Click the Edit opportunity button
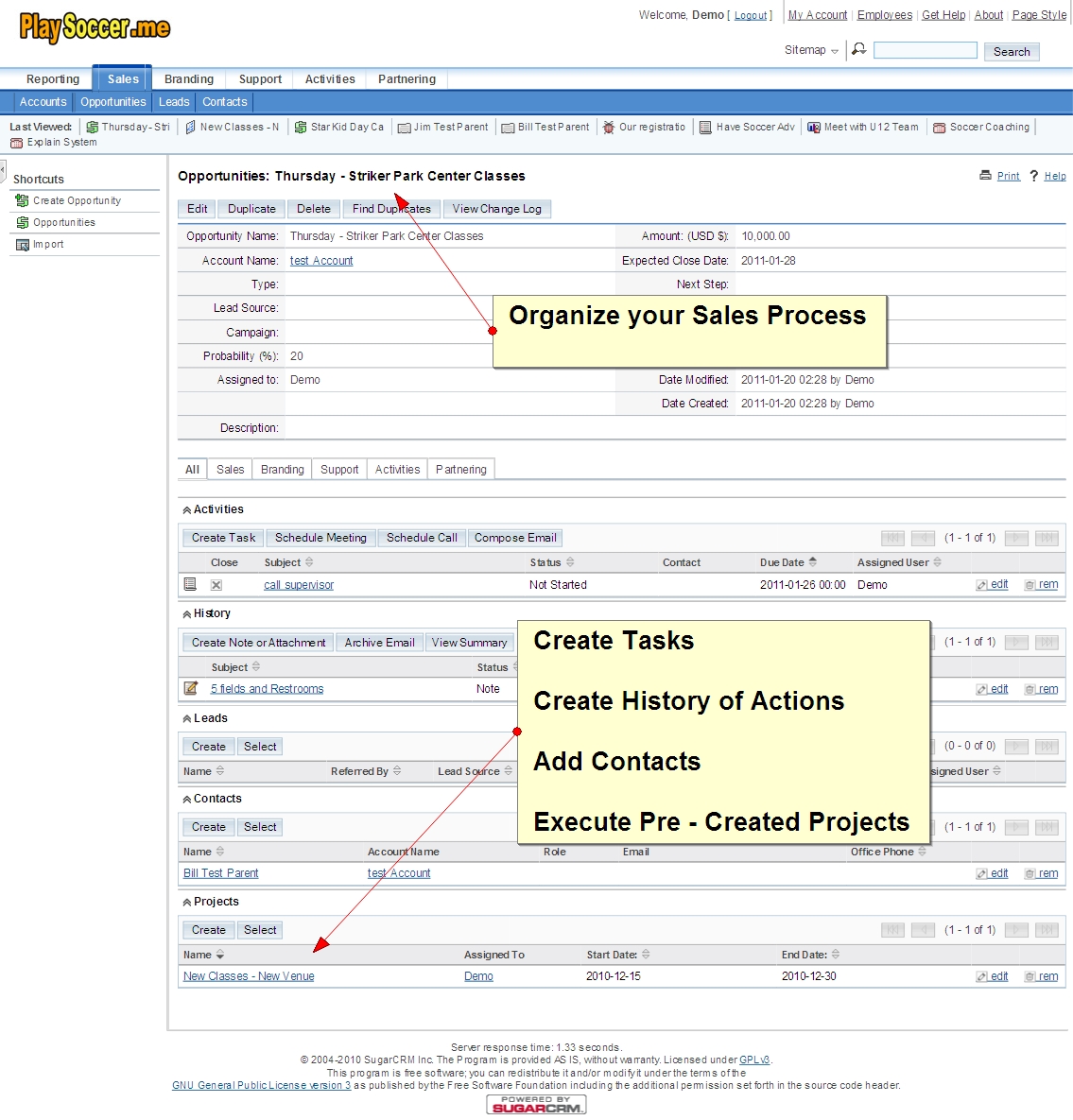Viewport: 1073px width, 1120px height. click(x=198, y=209)
